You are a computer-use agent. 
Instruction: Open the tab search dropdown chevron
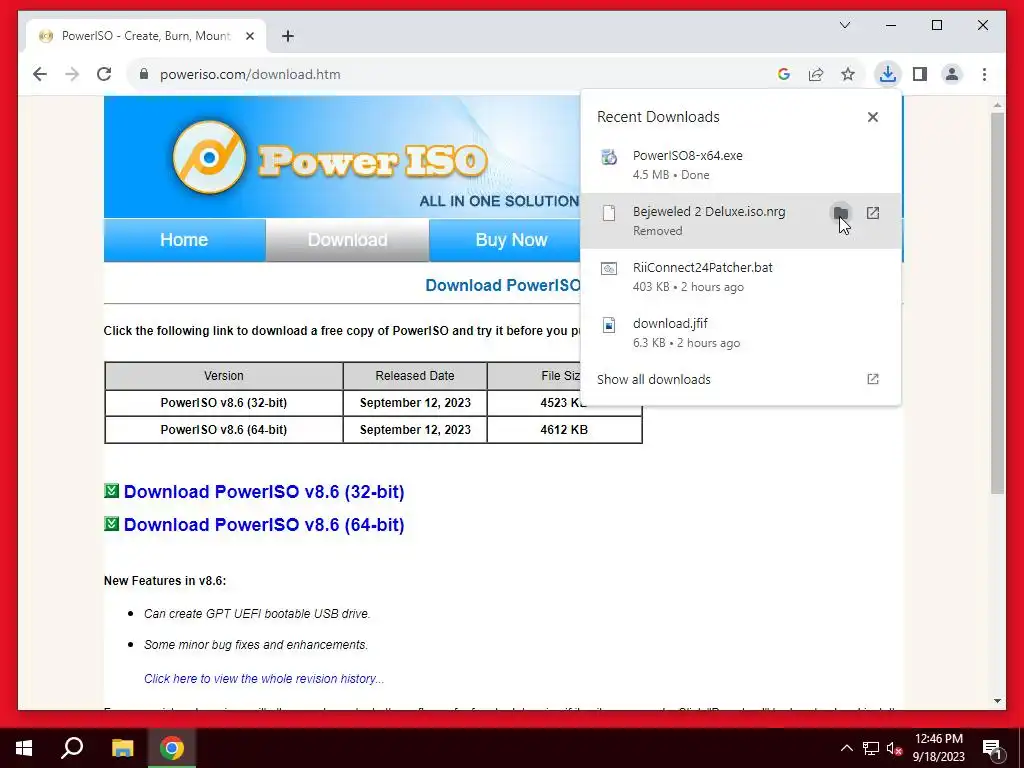click(x=844, y=25)
